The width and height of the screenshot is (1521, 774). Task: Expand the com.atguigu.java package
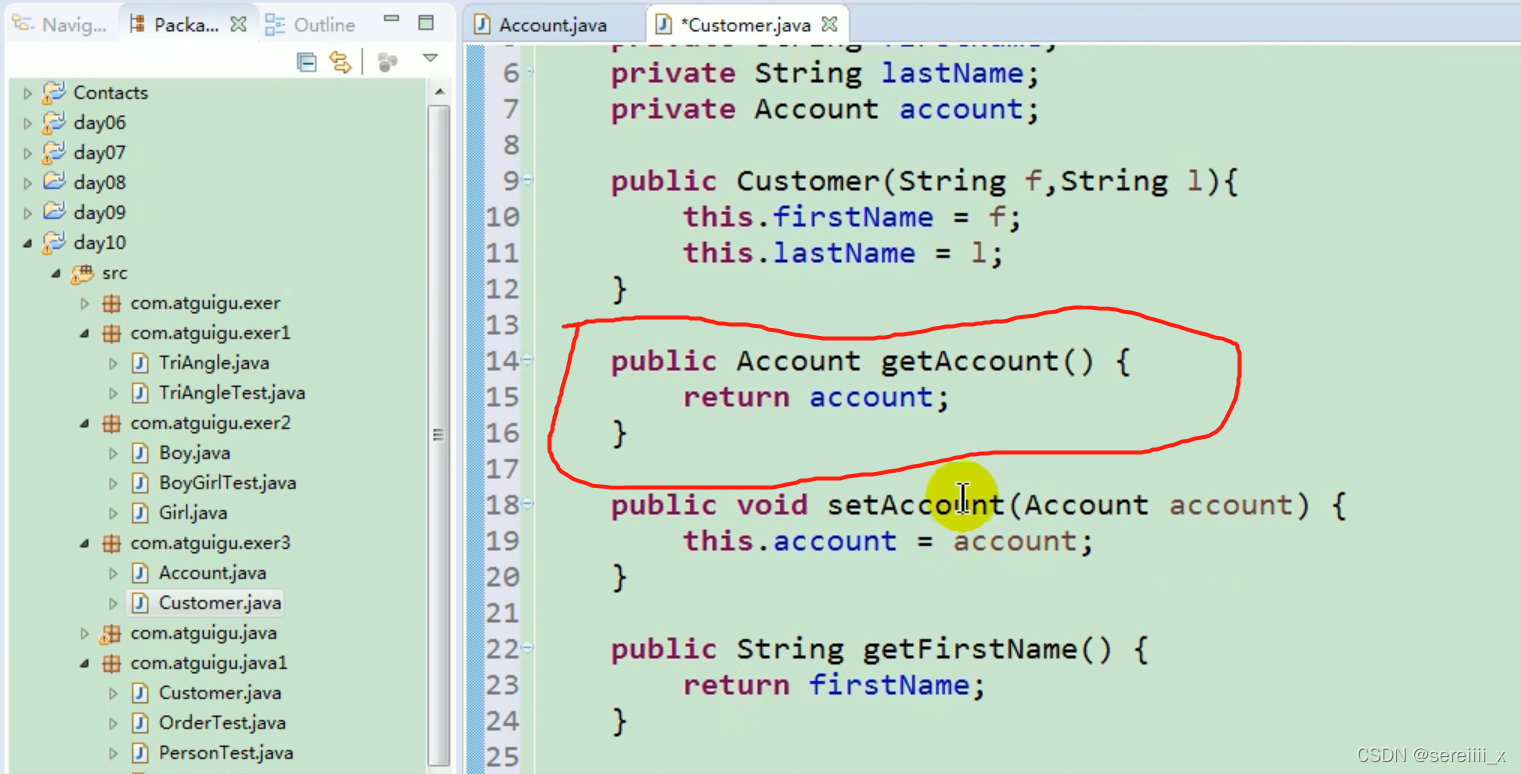[85, 633]
